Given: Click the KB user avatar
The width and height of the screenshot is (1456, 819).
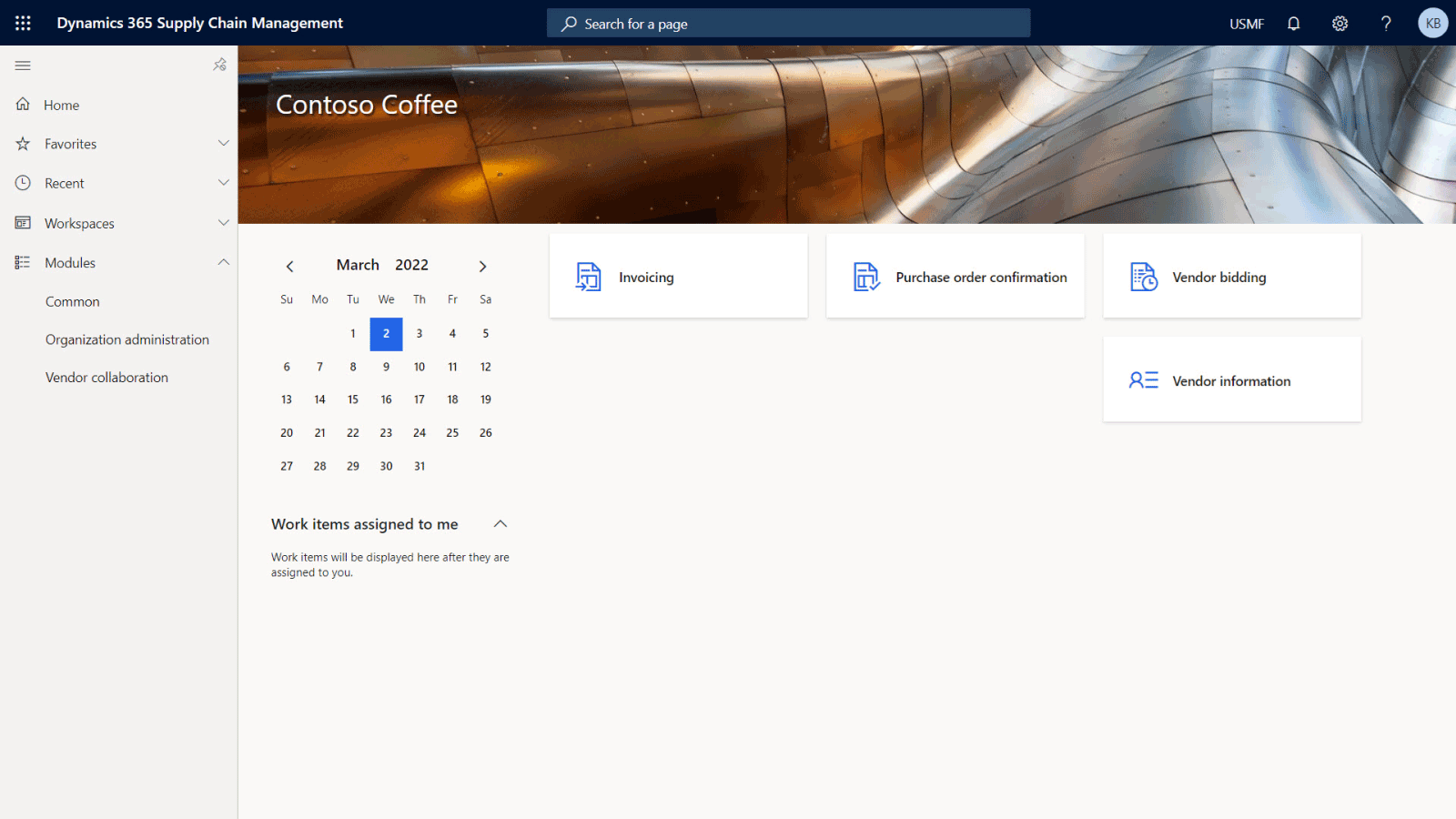Looking at the screenshot, I should point(1432,23).
